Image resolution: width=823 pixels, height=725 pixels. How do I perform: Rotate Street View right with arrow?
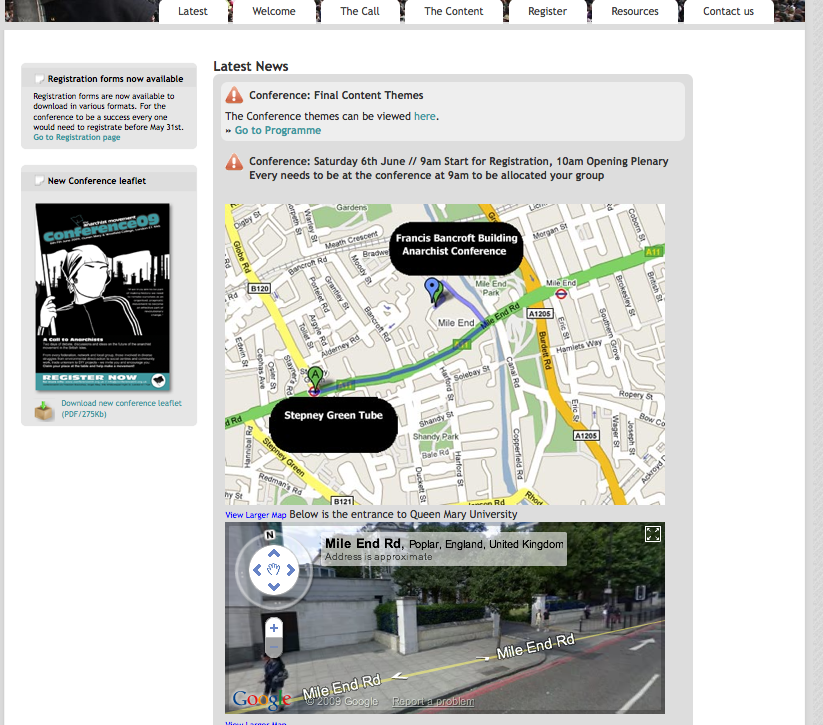click(291, 570)
